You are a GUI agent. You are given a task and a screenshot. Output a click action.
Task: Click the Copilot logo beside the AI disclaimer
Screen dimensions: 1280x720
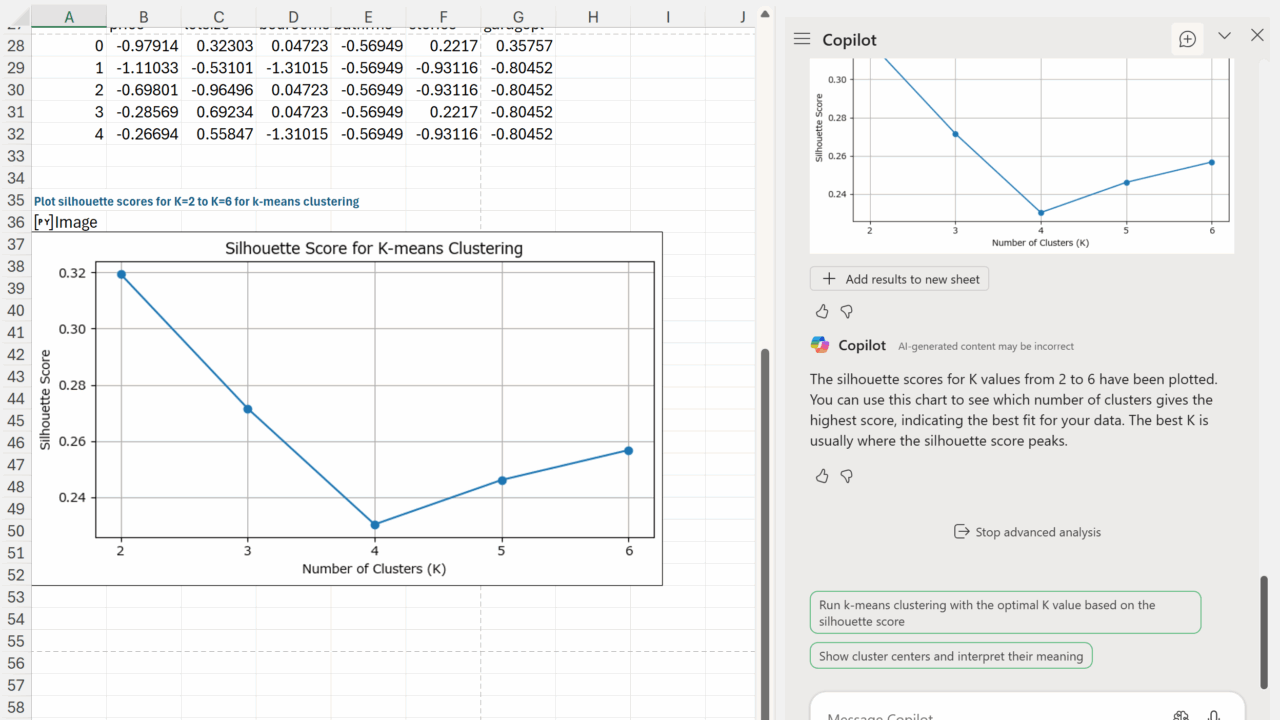[820, 345]
